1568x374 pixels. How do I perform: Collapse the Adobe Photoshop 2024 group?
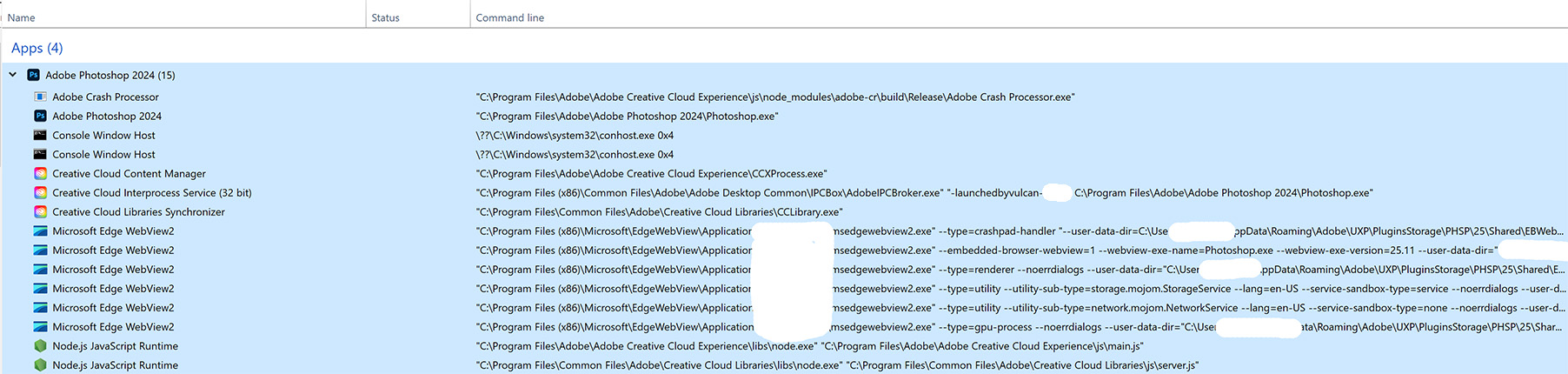(13, 75)
